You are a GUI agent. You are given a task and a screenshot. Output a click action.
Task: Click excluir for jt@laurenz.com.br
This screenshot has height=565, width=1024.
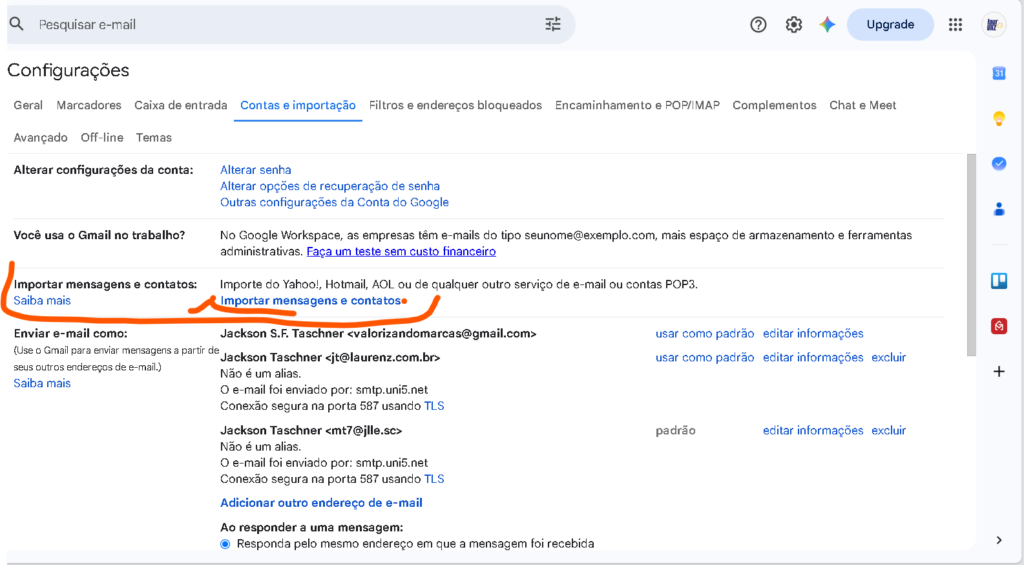coord(889,357)
